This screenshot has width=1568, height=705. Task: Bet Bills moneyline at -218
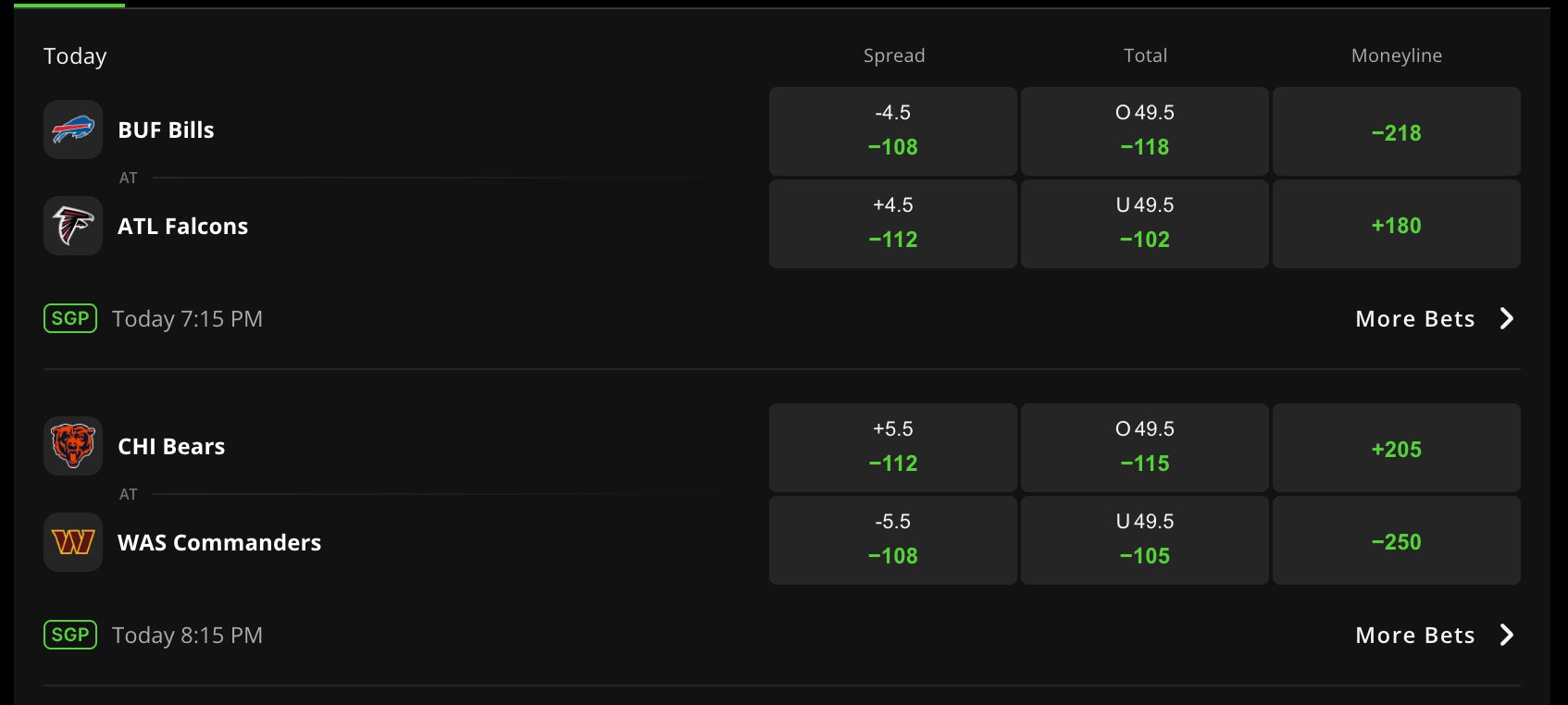click(x=1397, y=131)
